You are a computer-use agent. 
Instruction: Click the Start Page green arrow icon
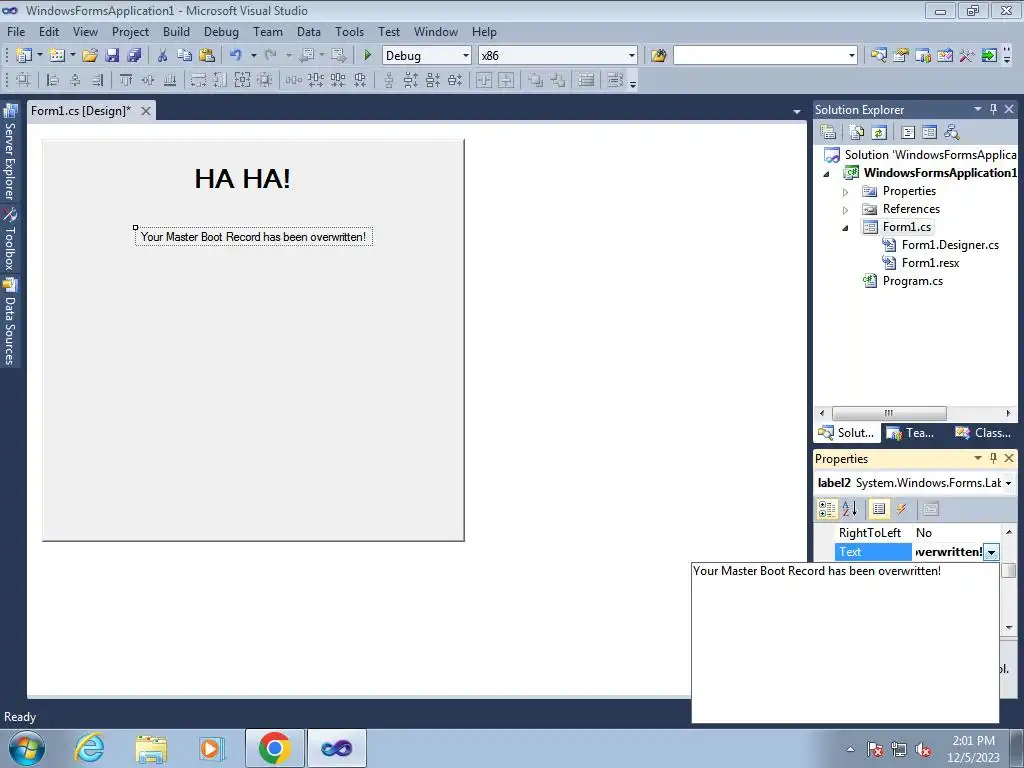[989, 56]
